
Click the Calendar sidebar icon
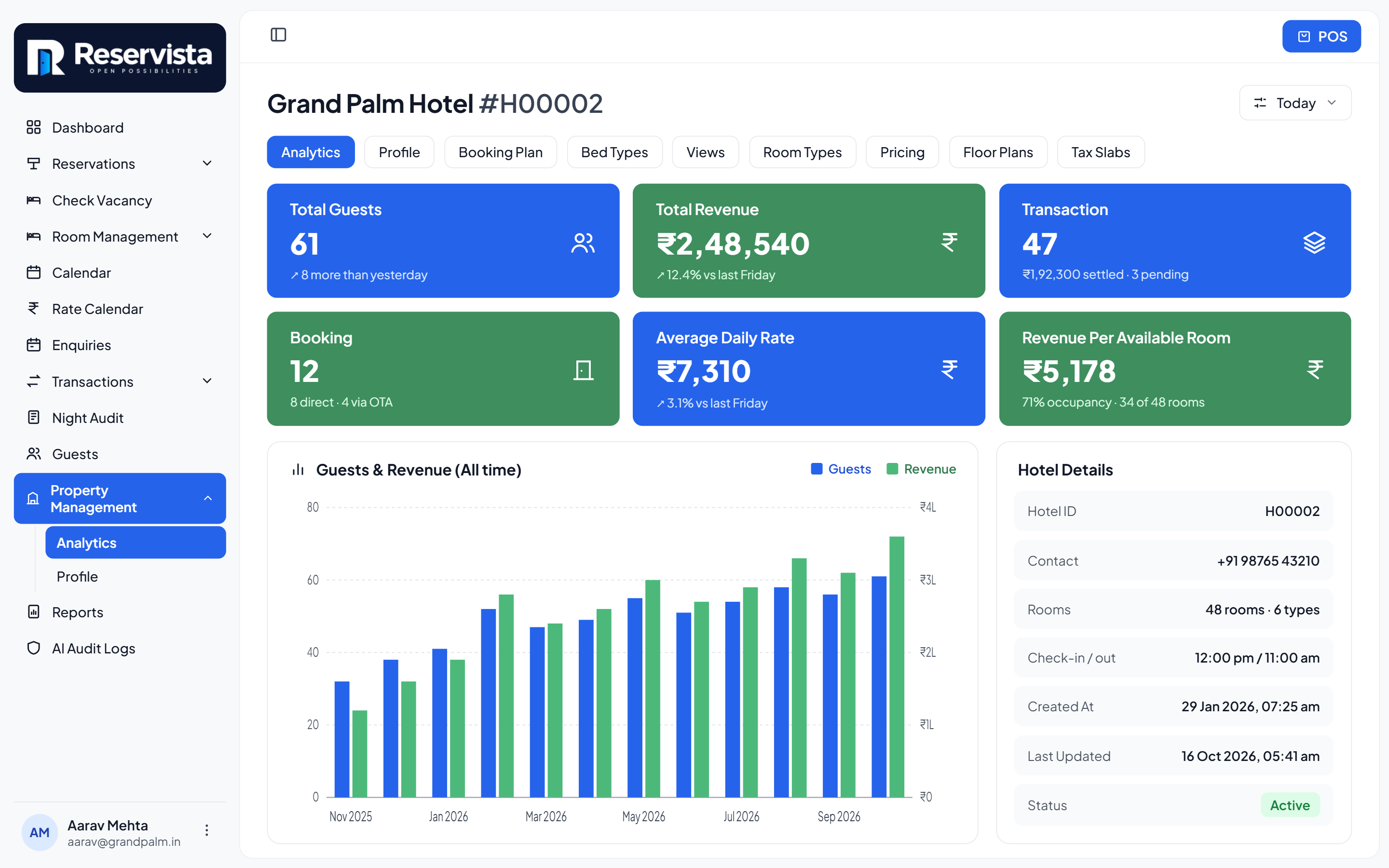34,272
